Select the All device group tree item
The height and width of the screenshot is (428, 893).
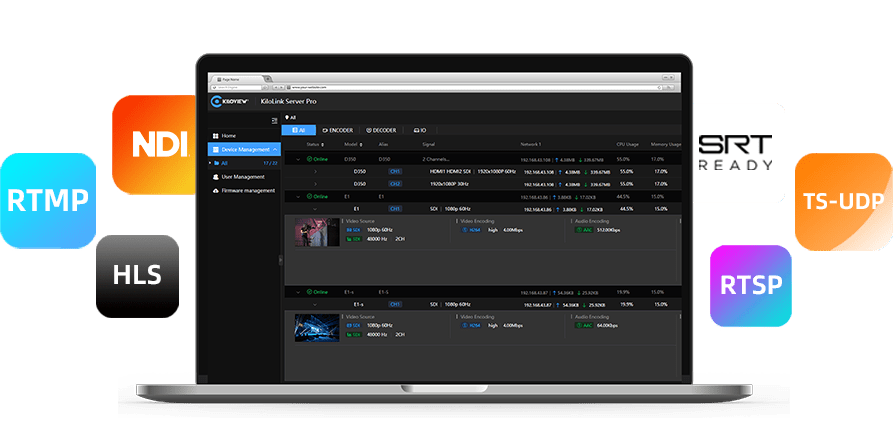(x=225, y=163)
